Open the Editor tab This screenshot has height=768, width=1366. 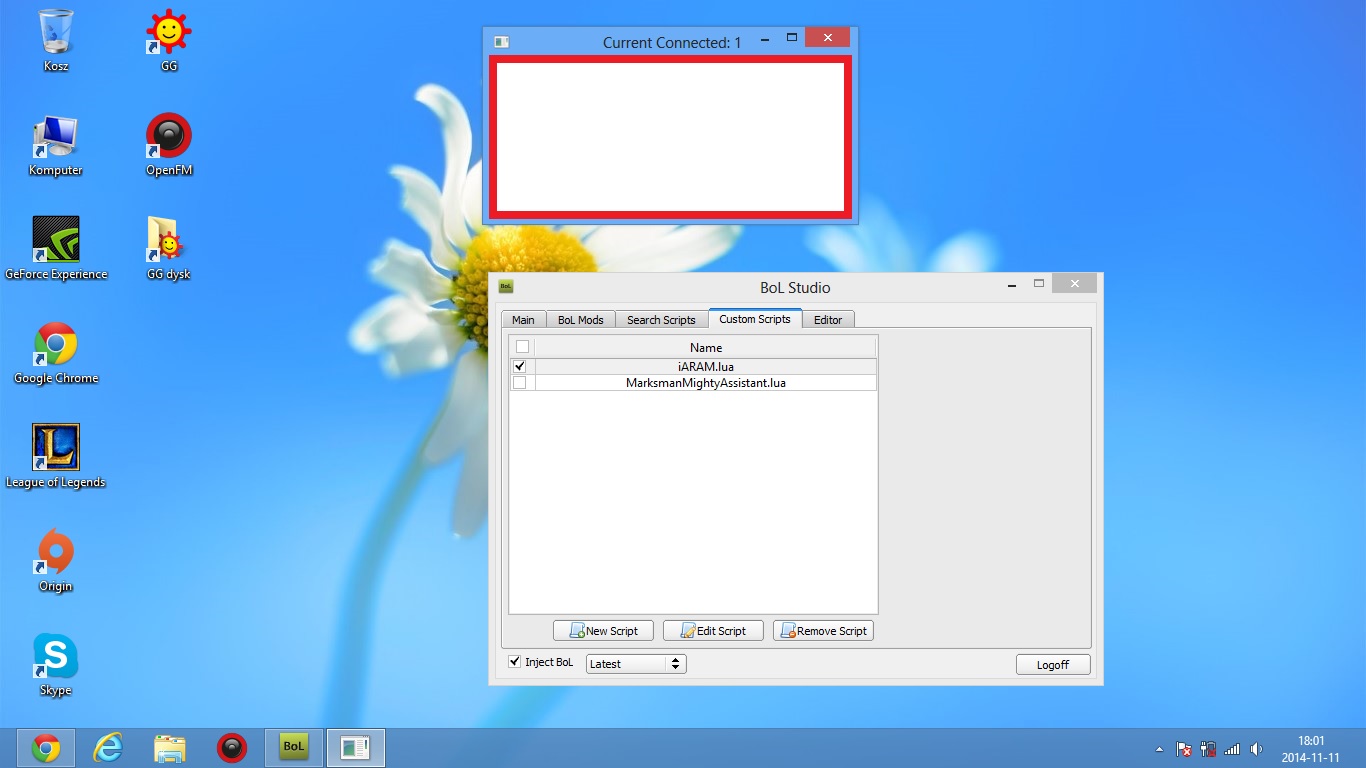coord(828,320)
